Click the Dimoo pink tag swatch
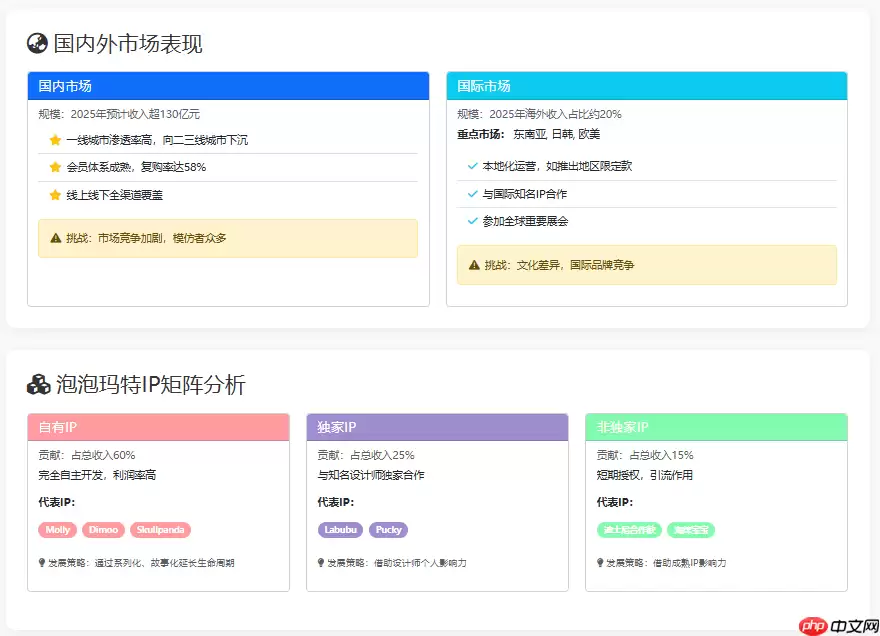 [x=103, y=530]
